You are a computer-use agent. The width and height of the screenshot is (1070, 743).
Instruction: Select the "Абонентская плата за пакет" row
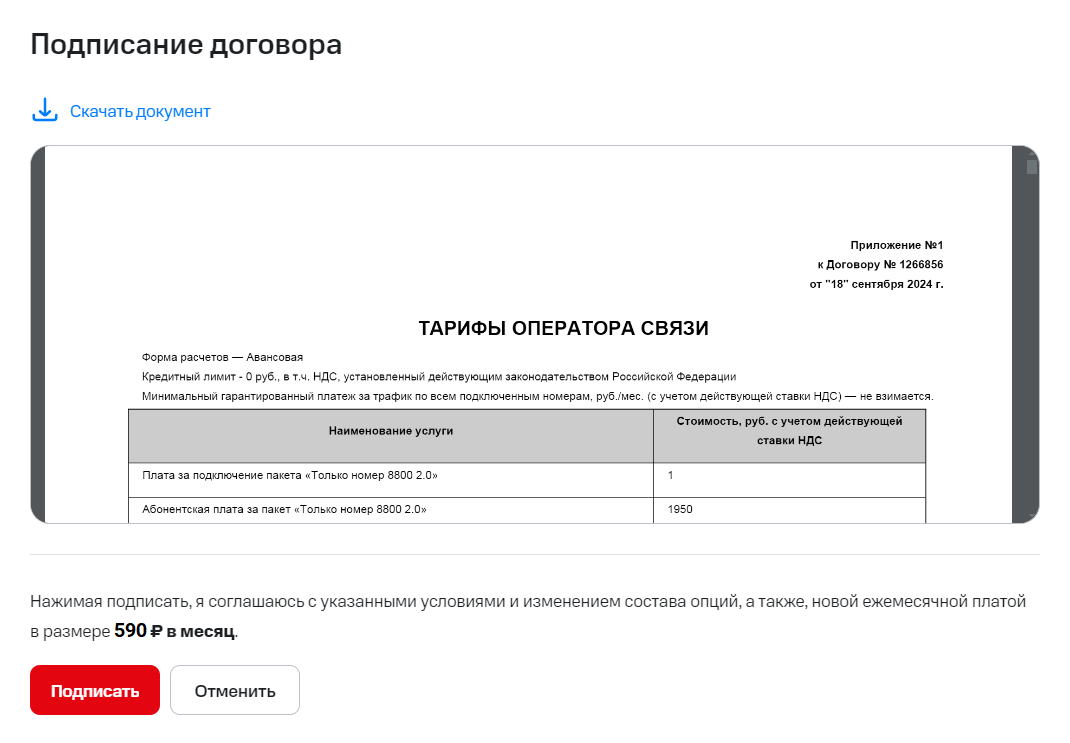coord(285,510)
